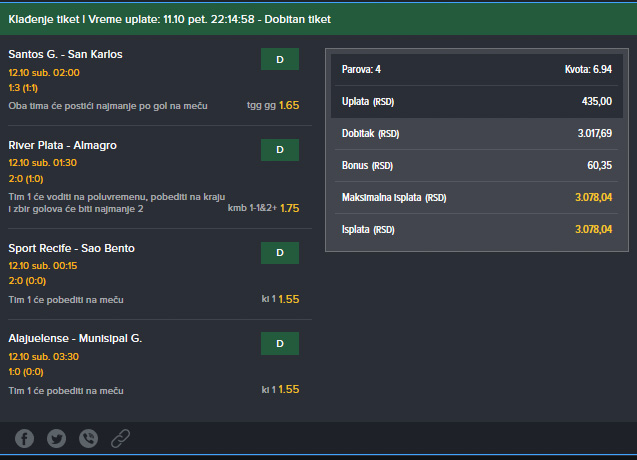Share ticket on Facebook icon
This screenshot has width=637, height=460.
(24, 438)
